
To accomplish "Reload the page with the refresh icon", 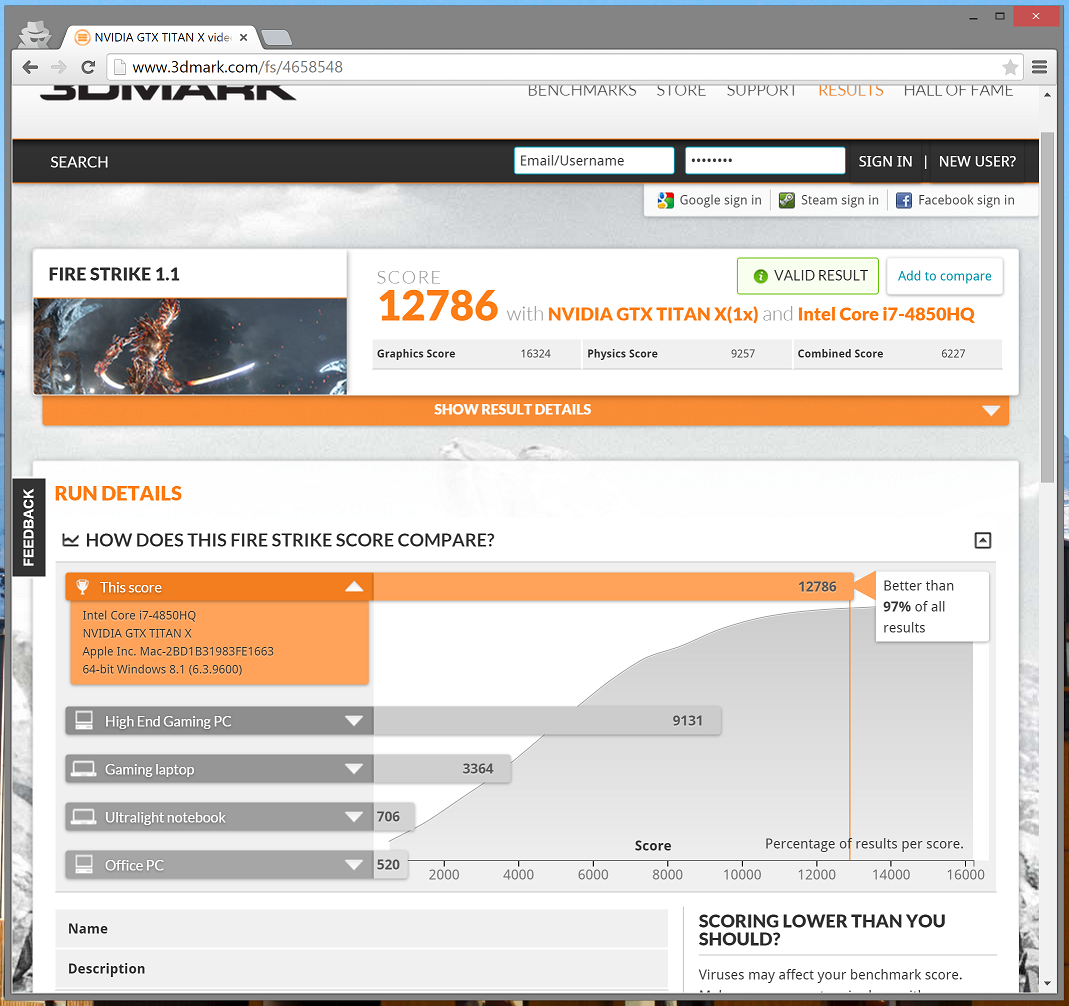I will coord(88,67).
